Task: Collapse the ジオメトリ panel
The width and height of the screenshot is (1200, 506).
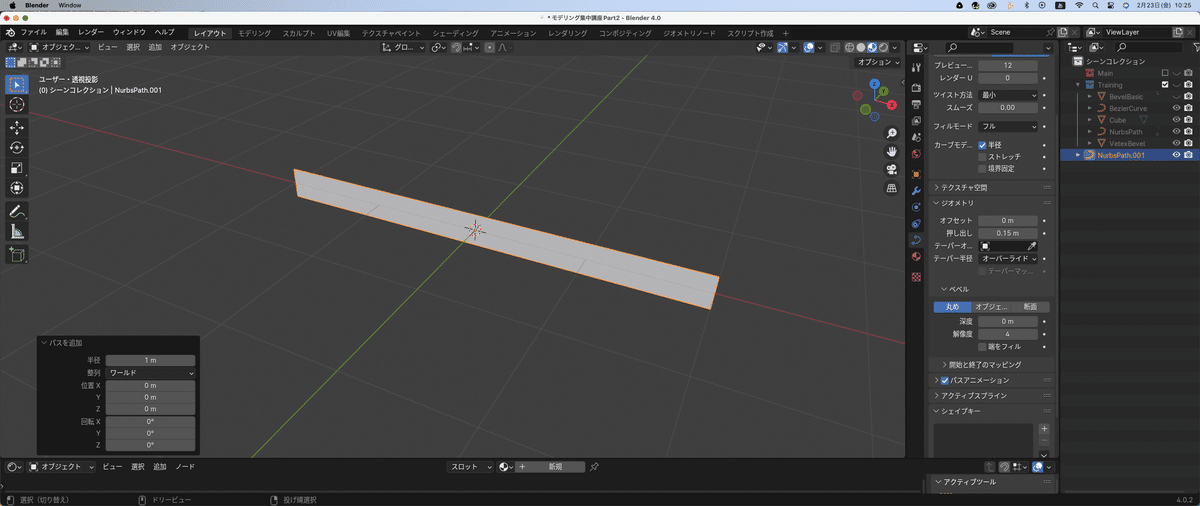Action: pyautogui.click(x=991, y=203)
